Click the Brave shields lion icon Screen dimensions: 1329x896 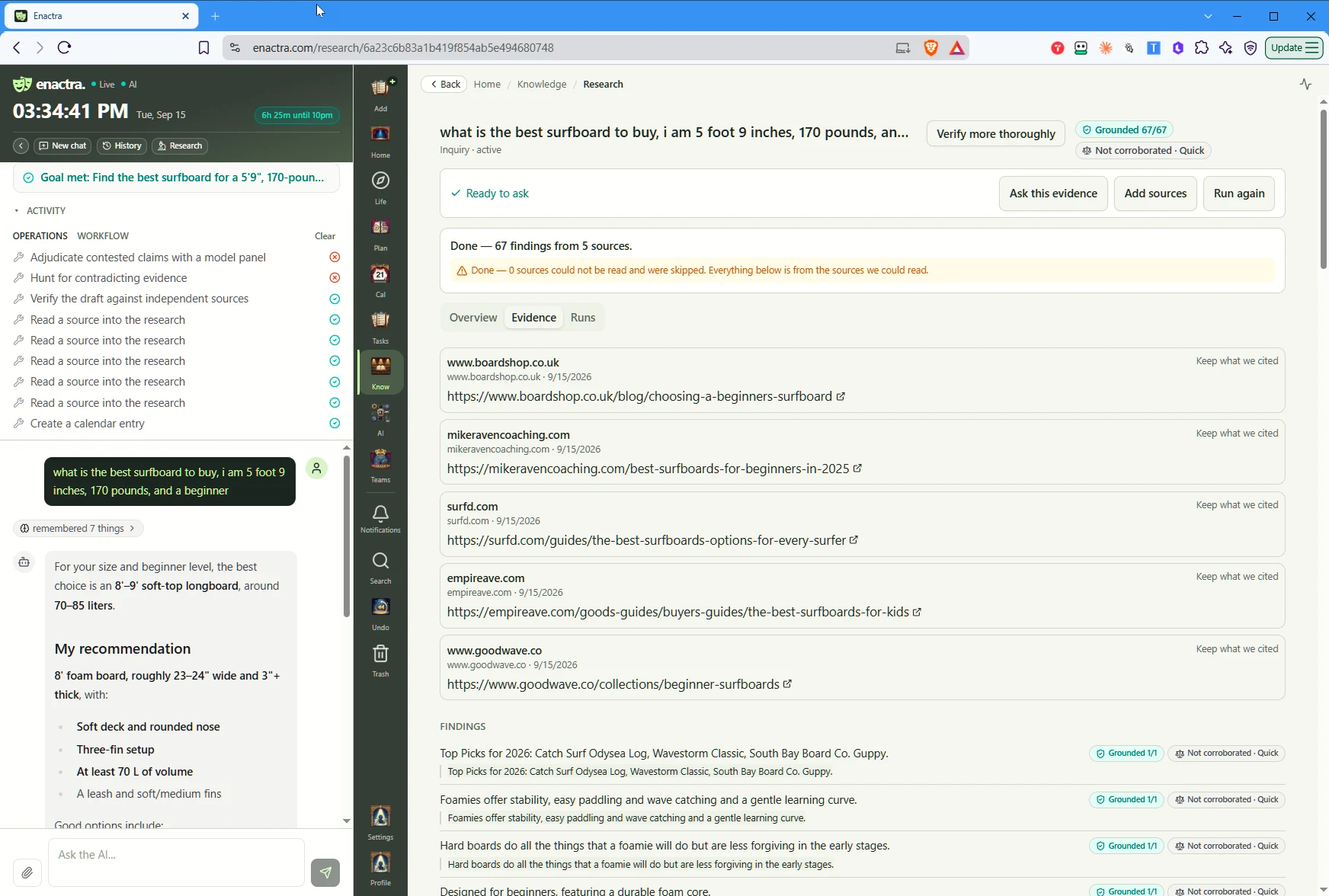click(x=930, y=48)
